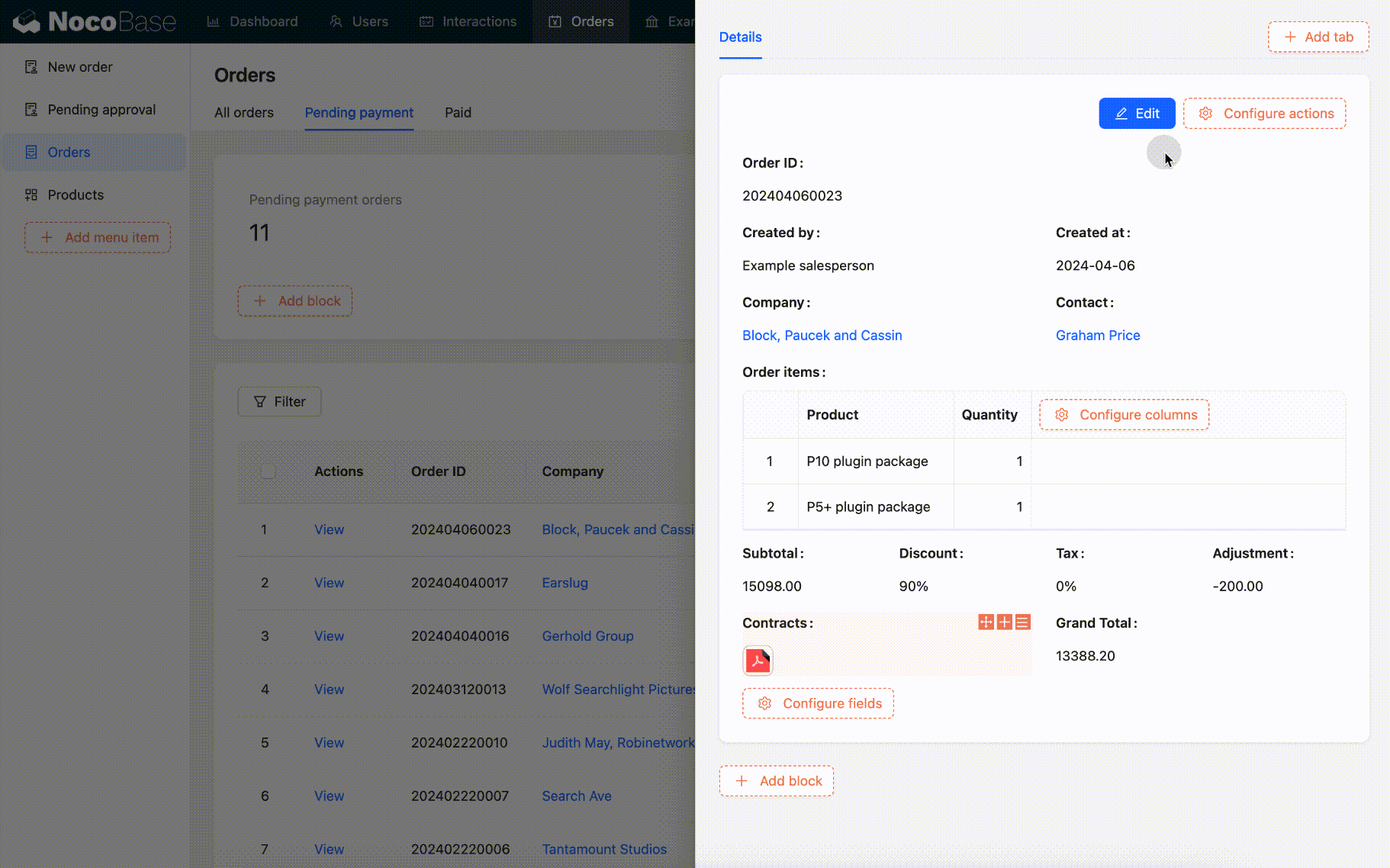Switch to the All orders tab

[x=244, y=113]
